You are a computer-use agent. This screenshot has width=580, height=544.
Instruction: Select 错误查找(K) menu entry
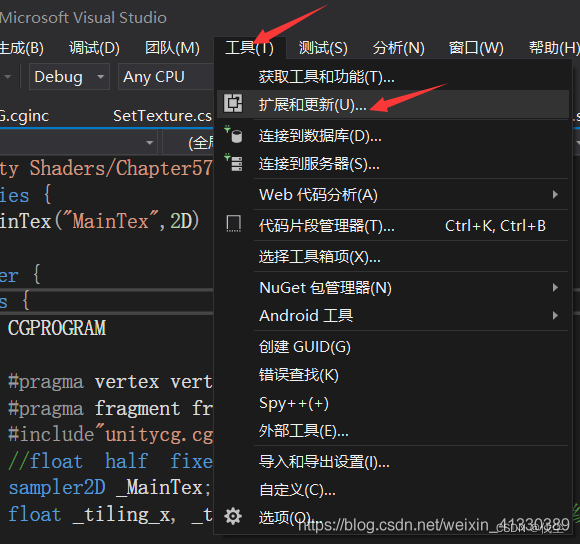pyautogui.click(x=392, y=375)
